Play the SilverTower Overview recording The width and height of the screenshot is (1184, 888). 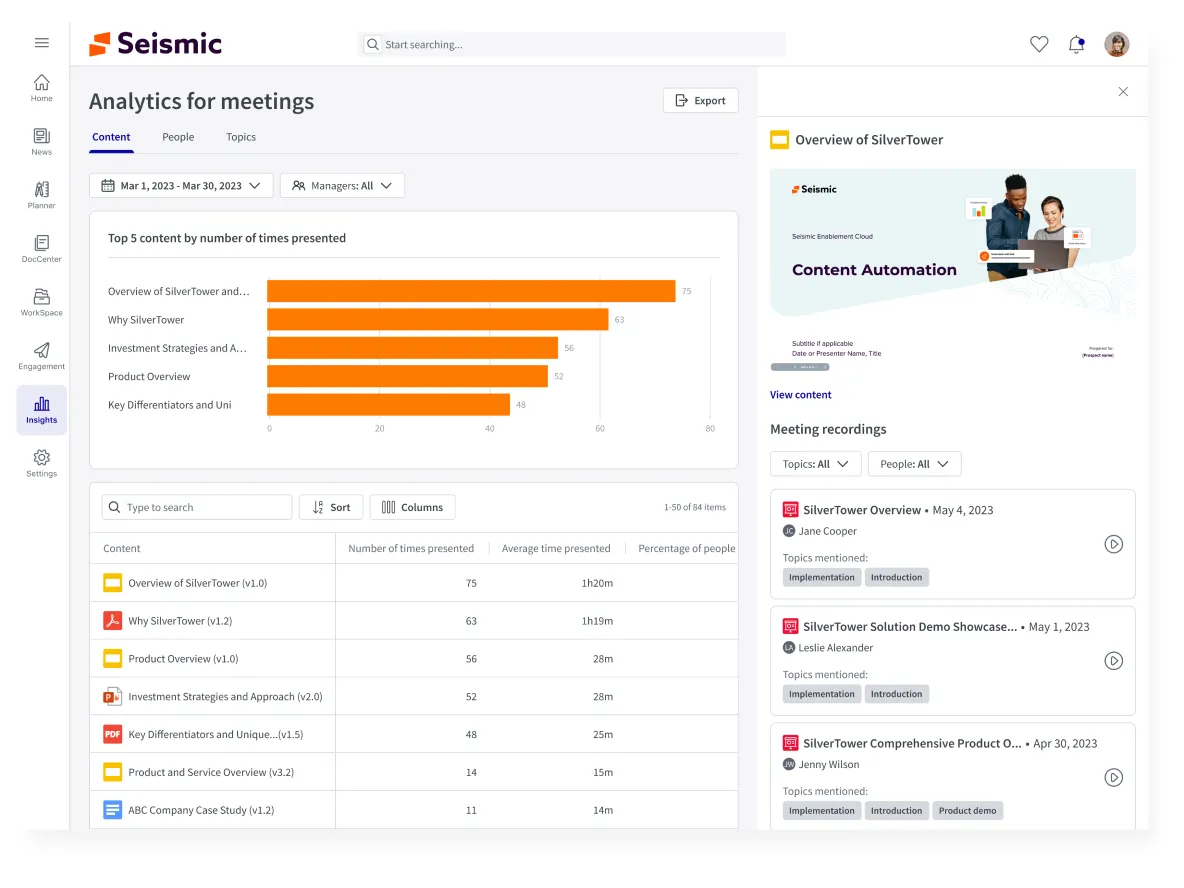(x=1114, y=544)
